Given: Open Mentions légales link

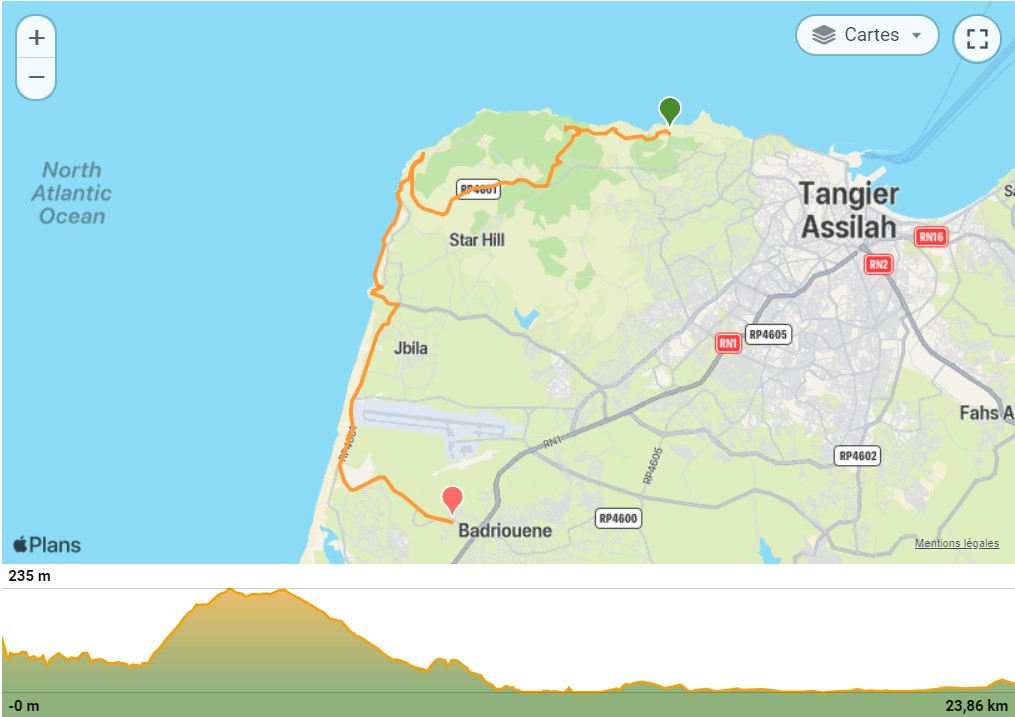Looking at the screenshot, I should 956,544.
